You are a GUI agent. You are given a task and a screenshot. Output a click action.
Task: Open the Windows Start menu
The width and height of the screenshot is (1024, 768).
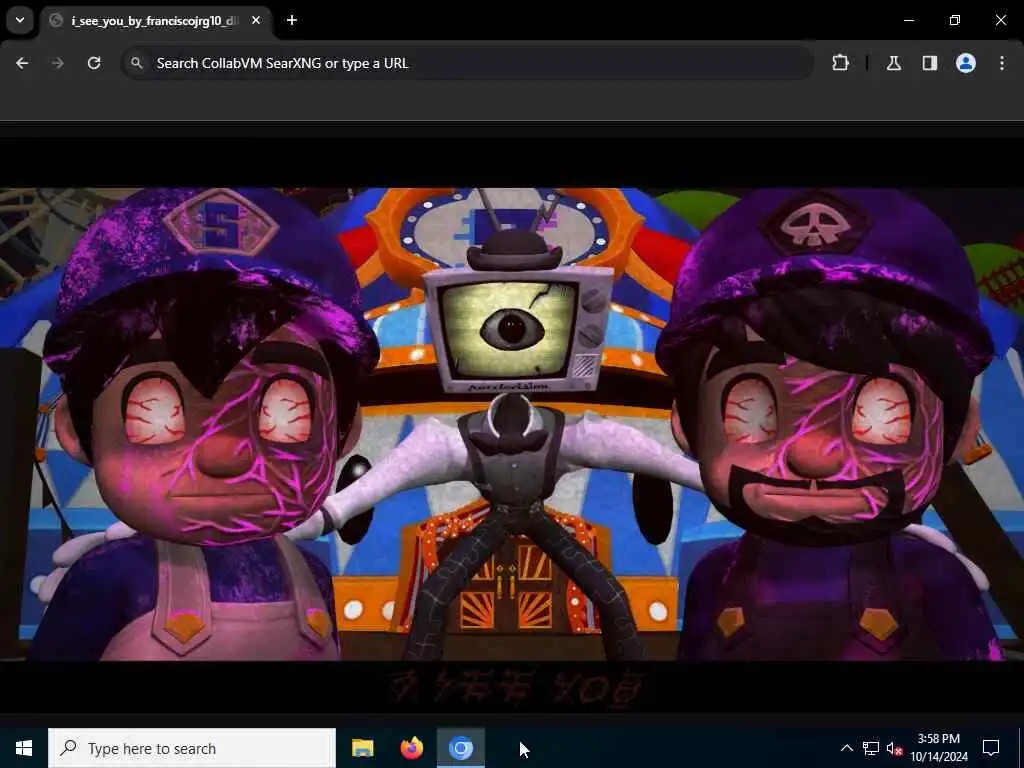(24, 748)
